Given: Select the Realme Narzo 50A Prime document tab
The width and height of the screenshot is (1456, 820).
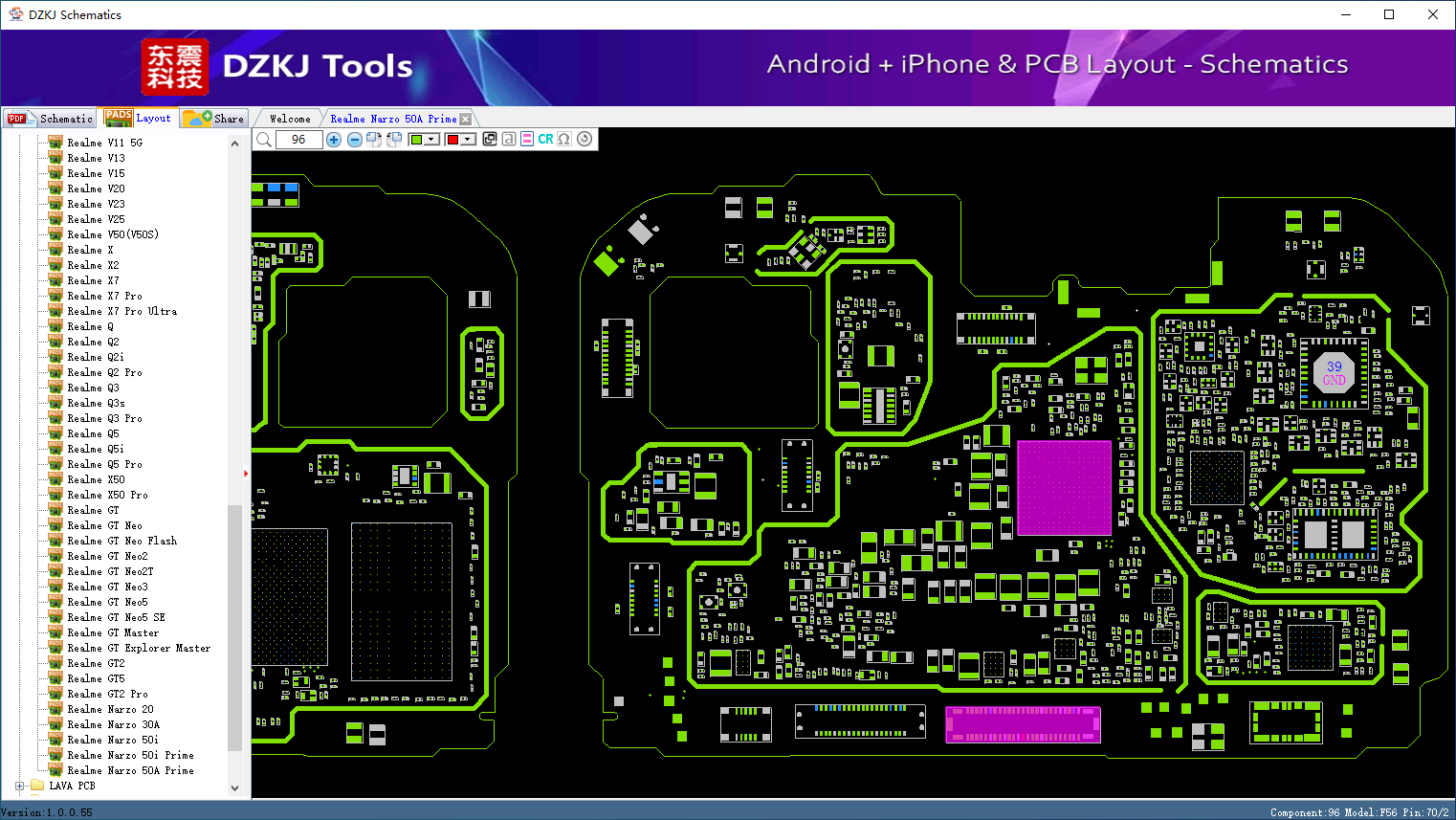Looking at the screenshot, I should click(x=393, y=119).
